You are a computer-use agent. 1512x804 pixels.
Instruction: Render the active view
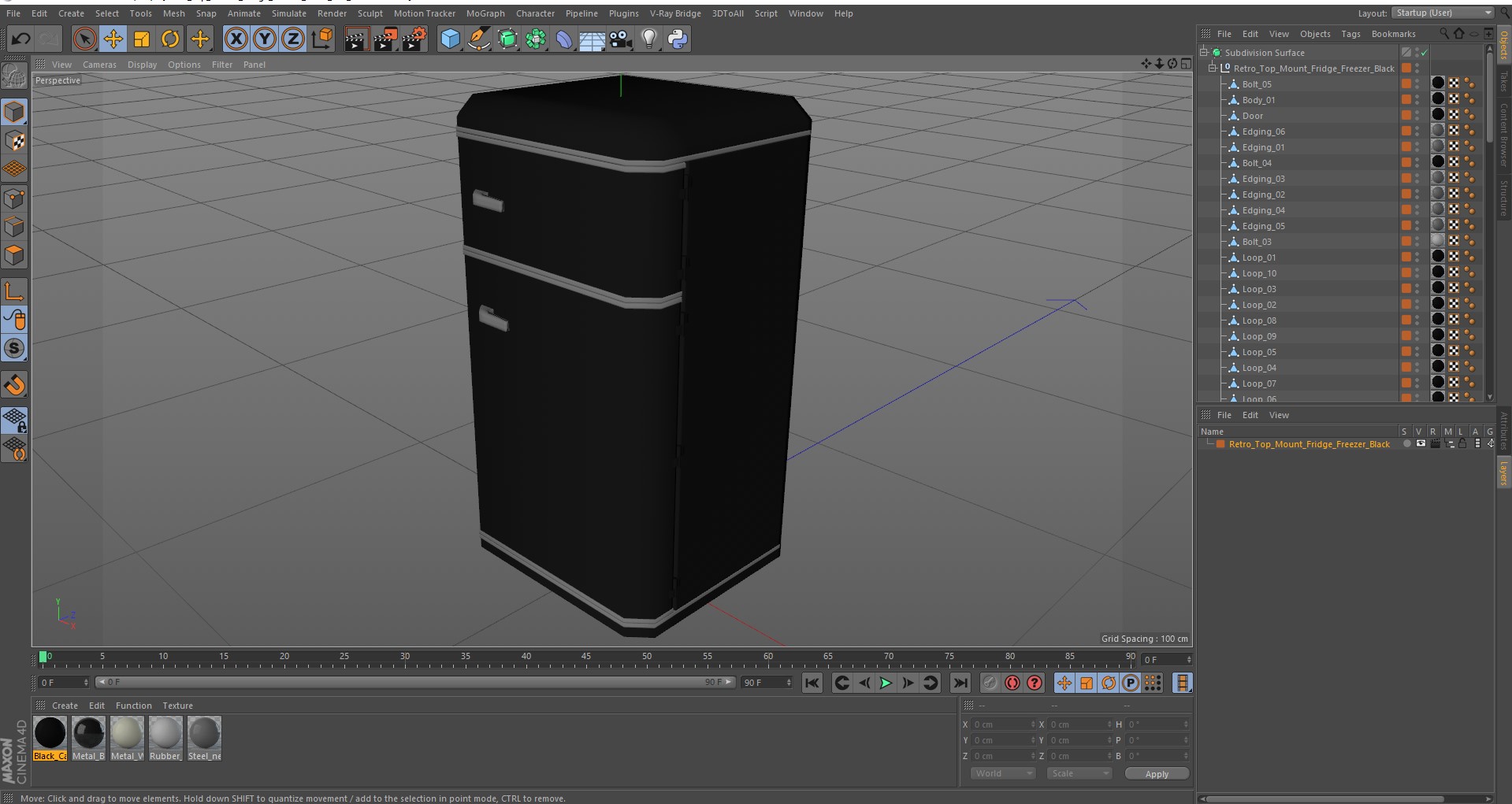pyautogui.click(x=356, y=39)
